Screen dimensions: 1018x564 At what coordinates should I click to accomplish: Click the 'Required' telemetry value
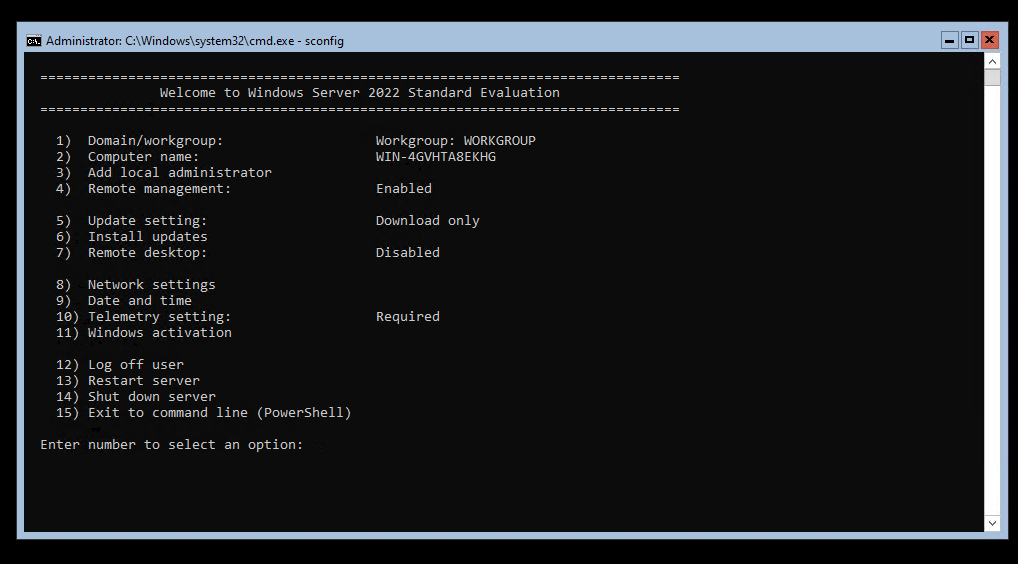[408, 317]
